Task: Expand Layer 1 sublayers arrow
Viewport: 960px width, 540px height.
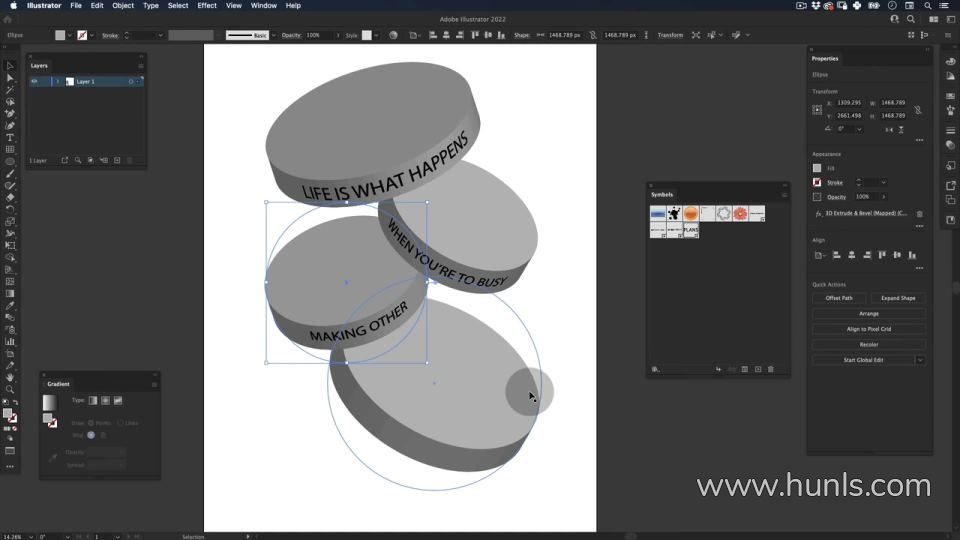Action: [x=58, y=81]
